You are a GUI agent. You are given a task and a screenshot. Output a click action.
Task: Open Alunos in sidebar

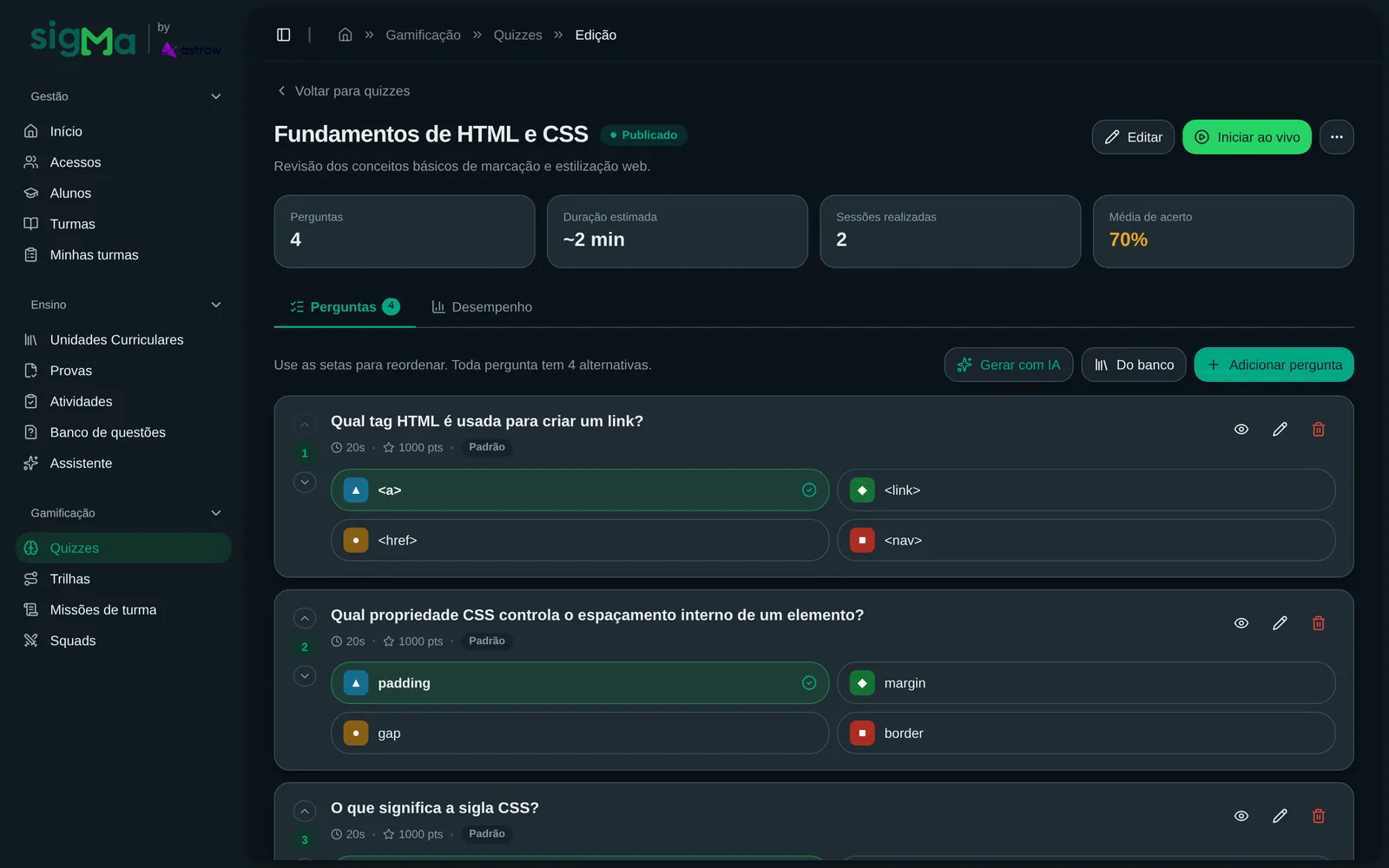[x=123, y=193]
